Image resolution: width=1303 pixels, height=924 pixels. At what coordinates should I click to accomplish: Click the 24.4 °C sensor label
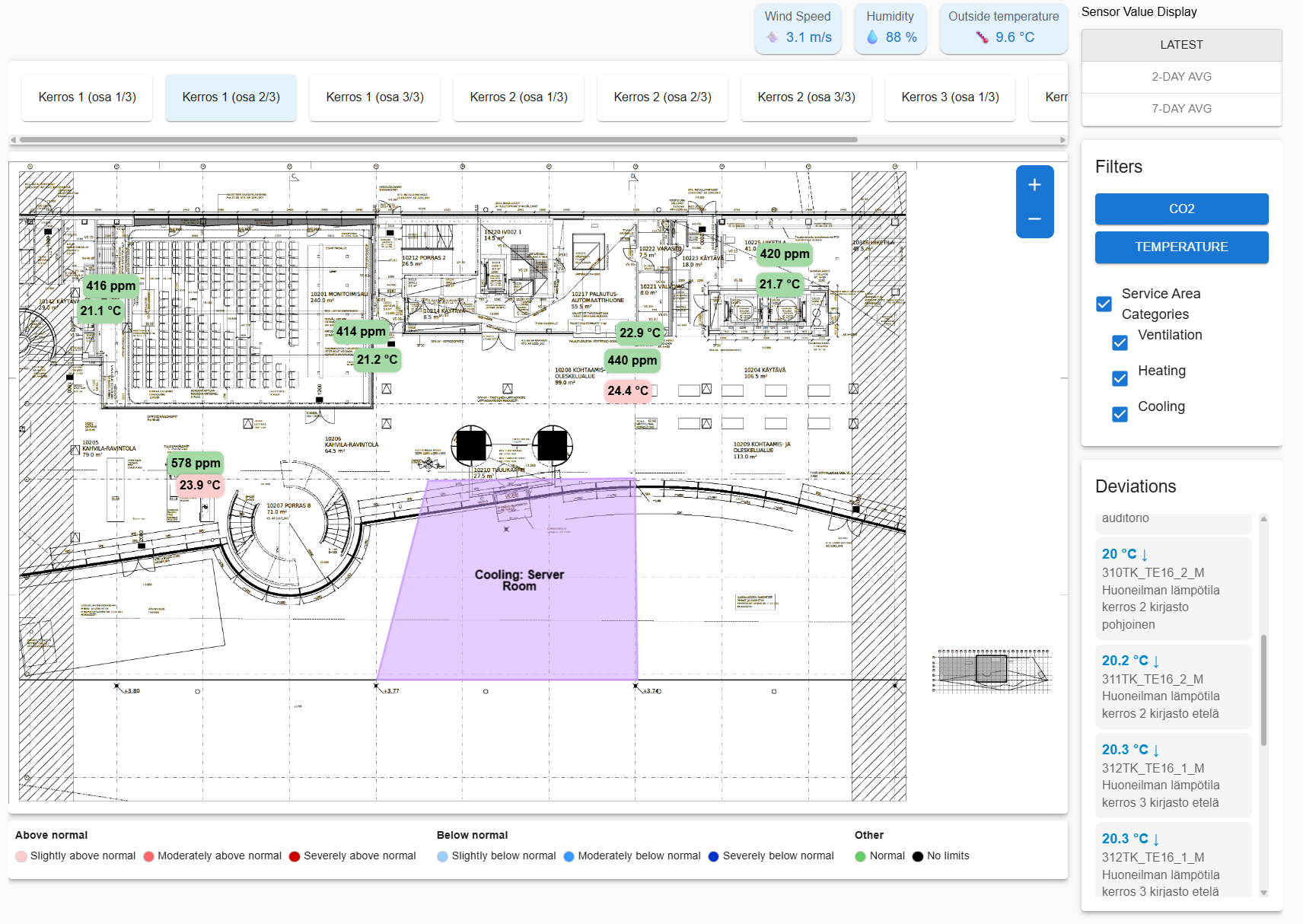pyautogui.click(x=628, y=391)
